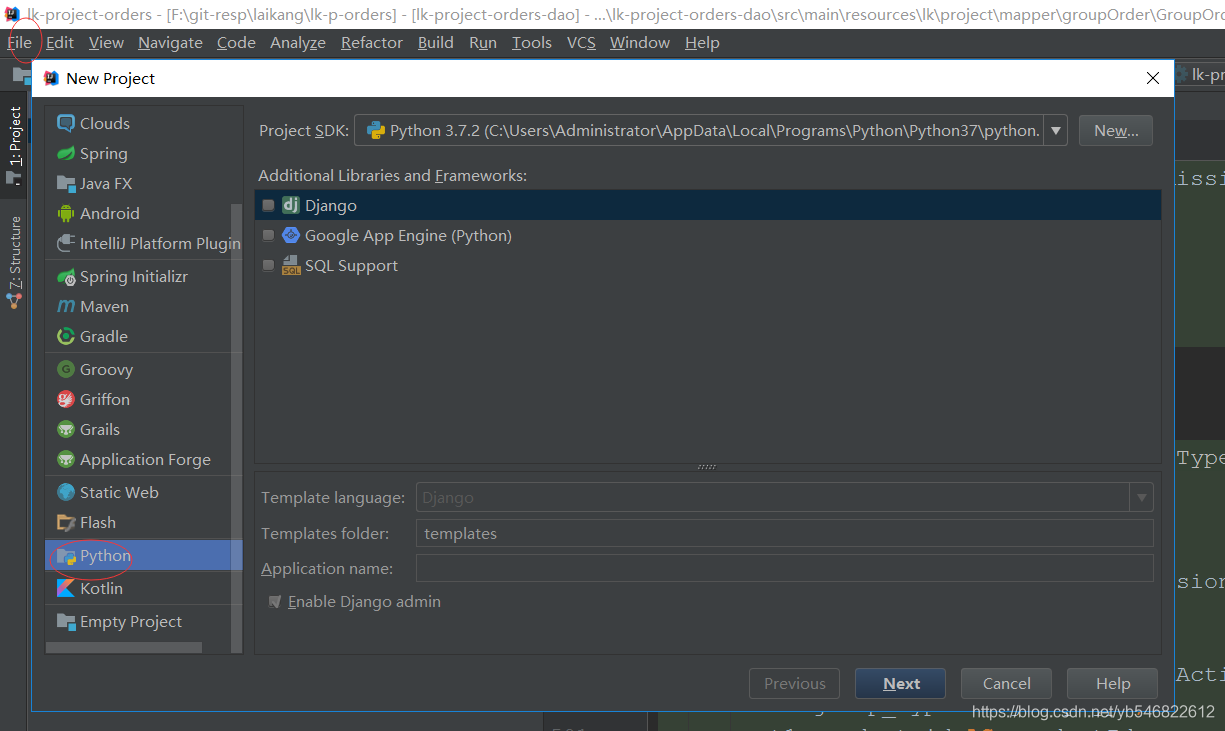The width and height of the screenshot is (1225, 731).
Task: Choose the Gradle icon
Action: coord(66,336)
